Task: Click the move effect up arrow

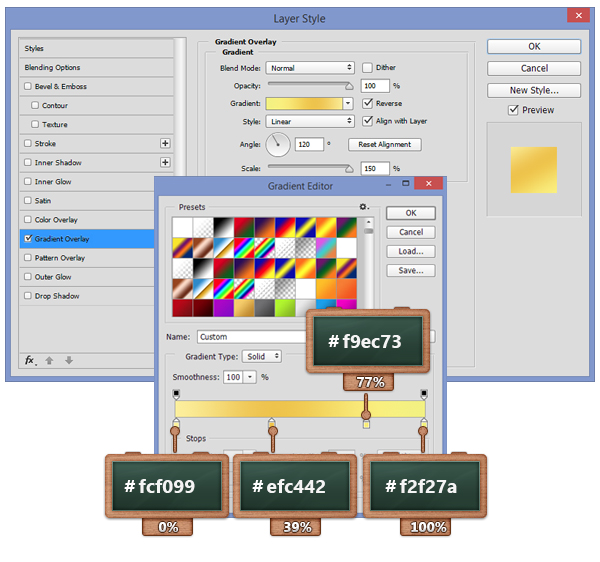Action: click(49, 360)
